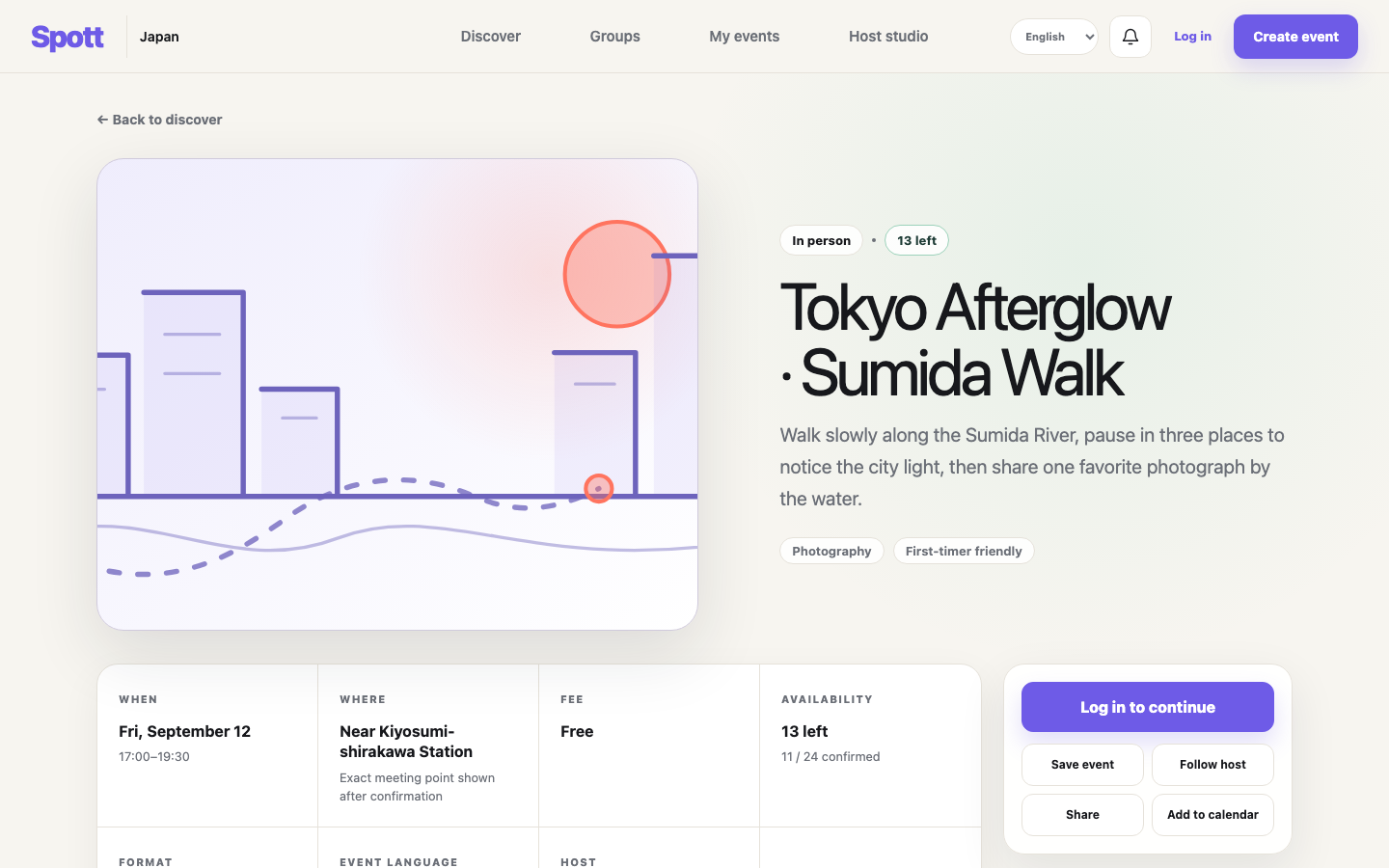Open the Discover nav item
The height and width of the screenshot is (868, 1389).
point(490,37)
